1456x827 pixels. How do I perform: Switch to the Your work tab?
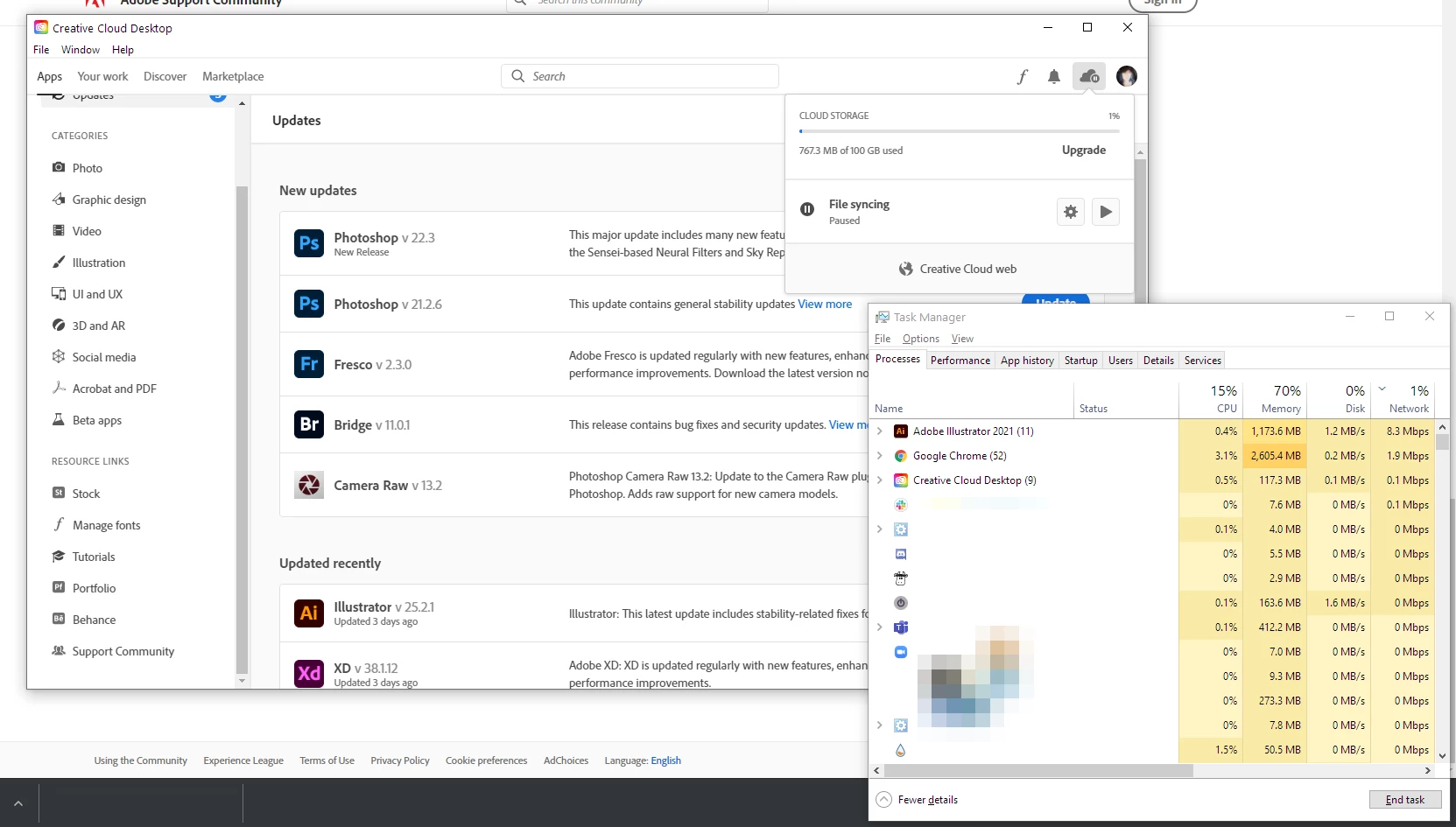(102, 76)
